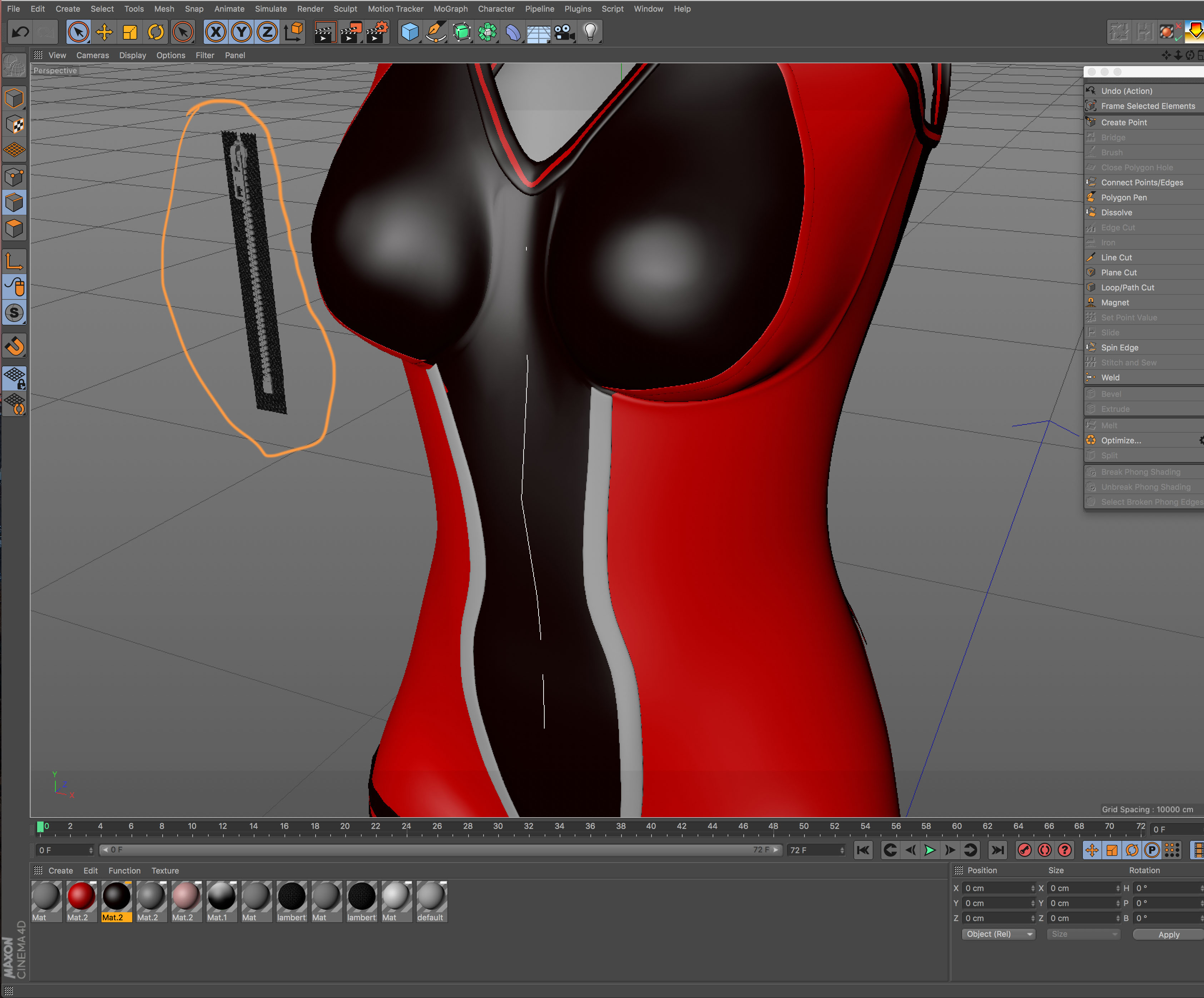Screen dimensions: 1204x998
Task: Click end frame 72 F field
Action: 817,849
